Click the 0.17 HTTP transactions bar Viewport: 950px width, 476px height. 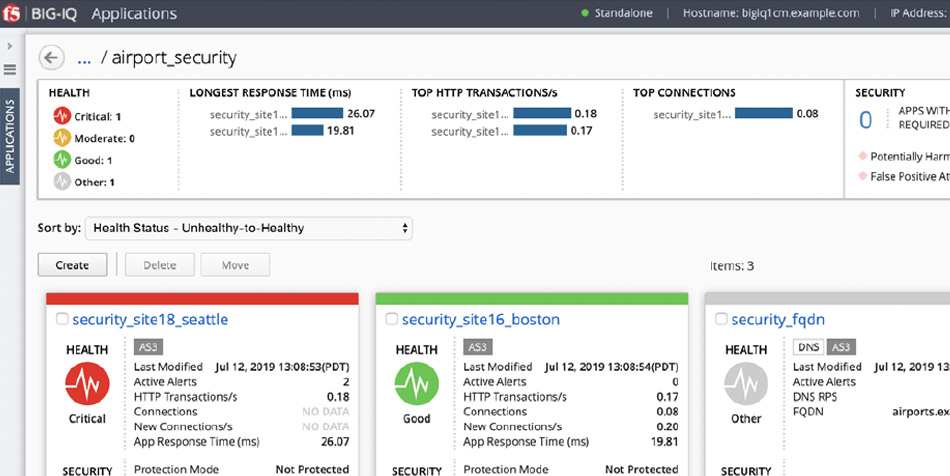(540, 130)
